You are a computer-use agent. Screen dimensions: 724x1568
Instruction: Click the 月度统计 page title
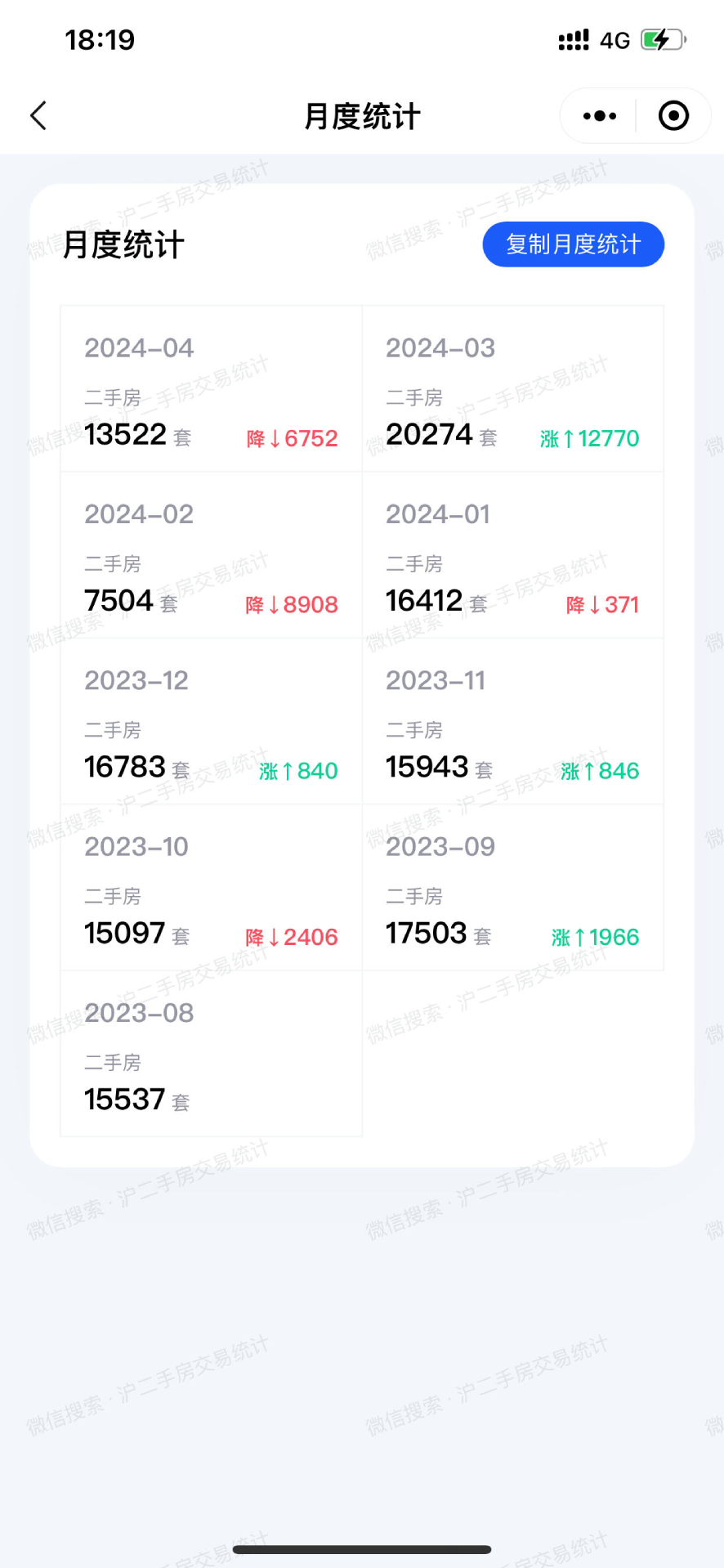click(362, 116)
